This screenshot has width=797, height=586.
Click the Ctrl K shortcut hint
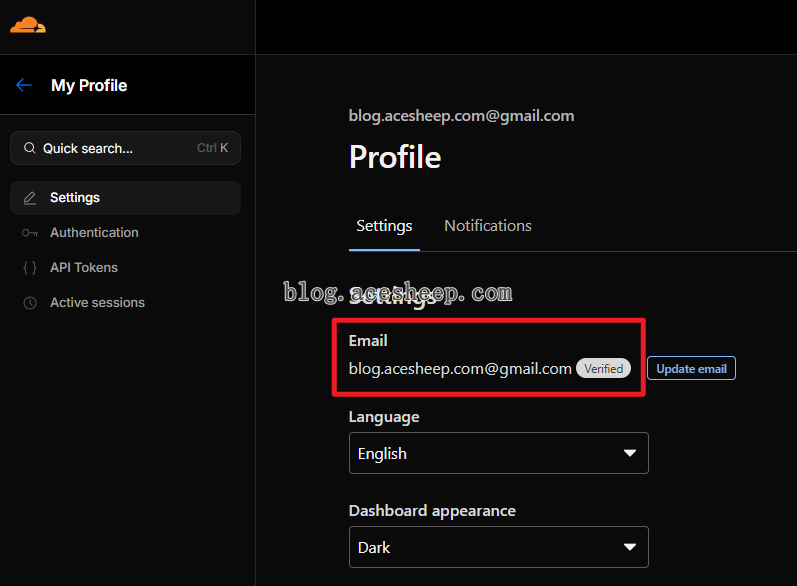(212, 148)
